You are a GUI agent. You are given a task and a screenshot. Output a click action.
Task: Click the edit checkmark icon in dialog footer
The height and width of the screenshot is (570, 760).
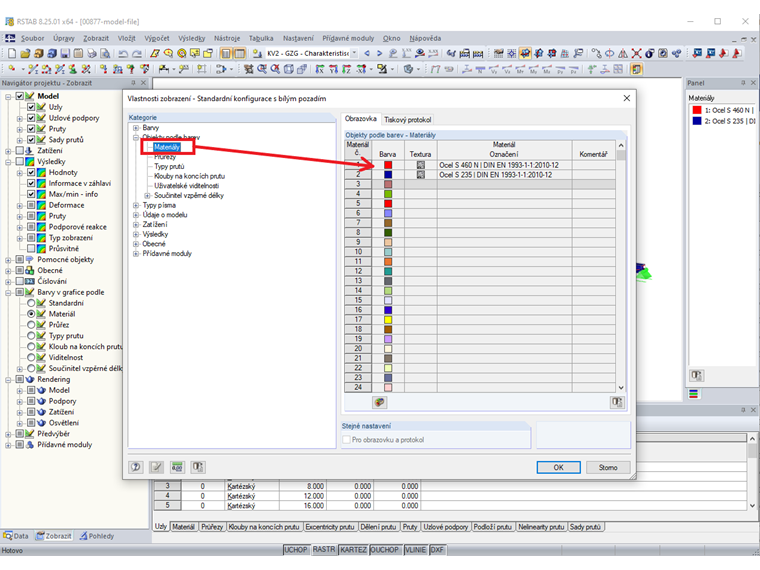[x=156, y=467]
